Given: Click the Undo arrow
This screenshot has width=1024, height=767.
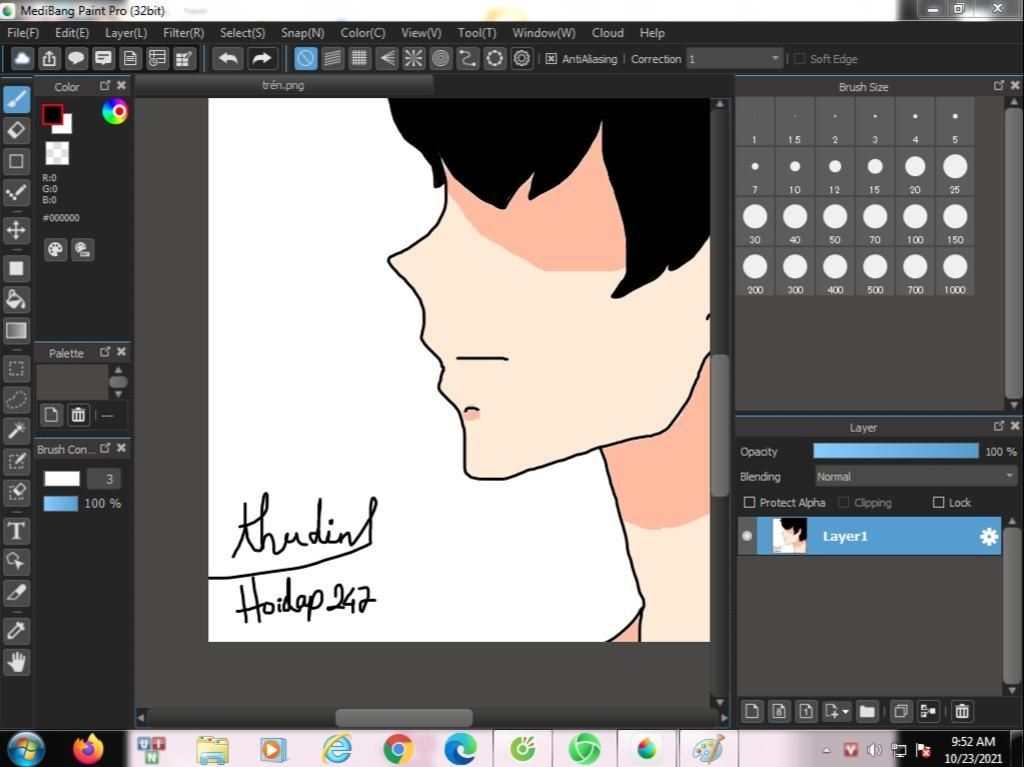Looking at the screenshot, I should click(x=228, y=59).
